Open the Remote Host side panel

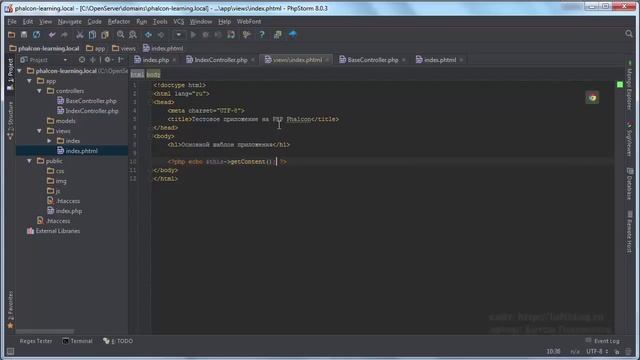pos(629,232)
